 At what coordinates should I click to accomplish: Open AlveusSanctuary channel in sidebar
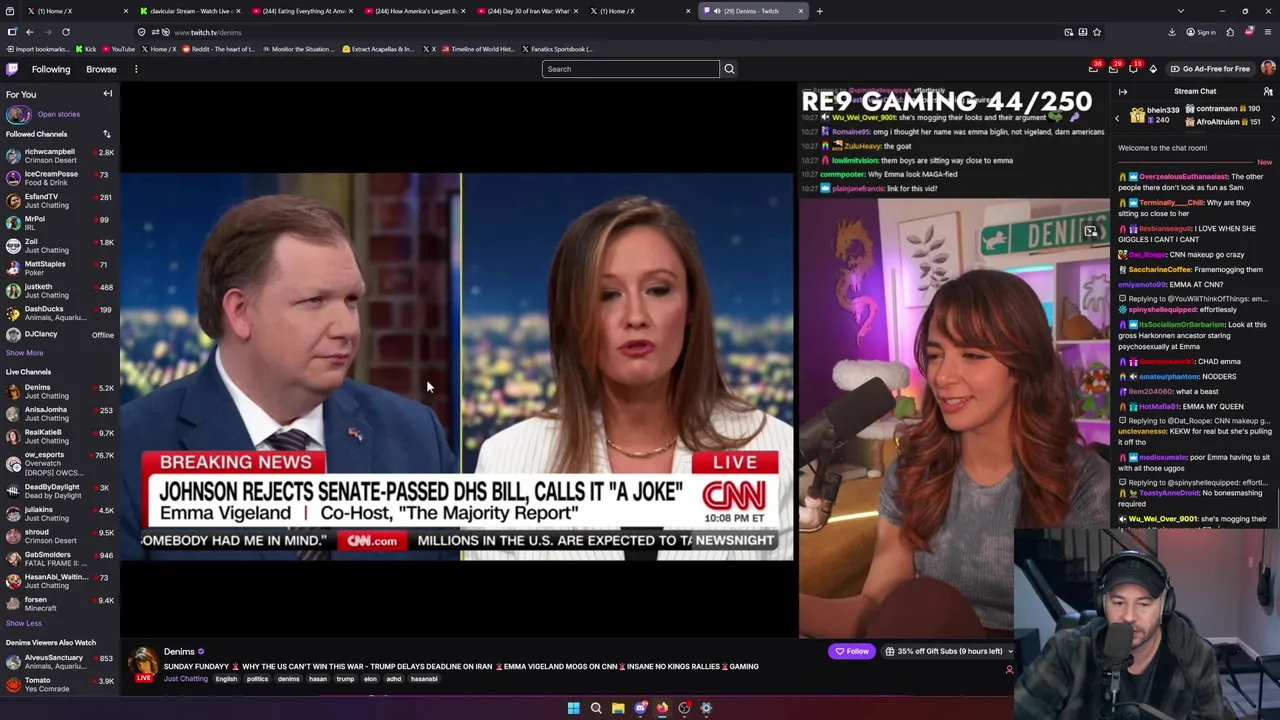(60, 662)
